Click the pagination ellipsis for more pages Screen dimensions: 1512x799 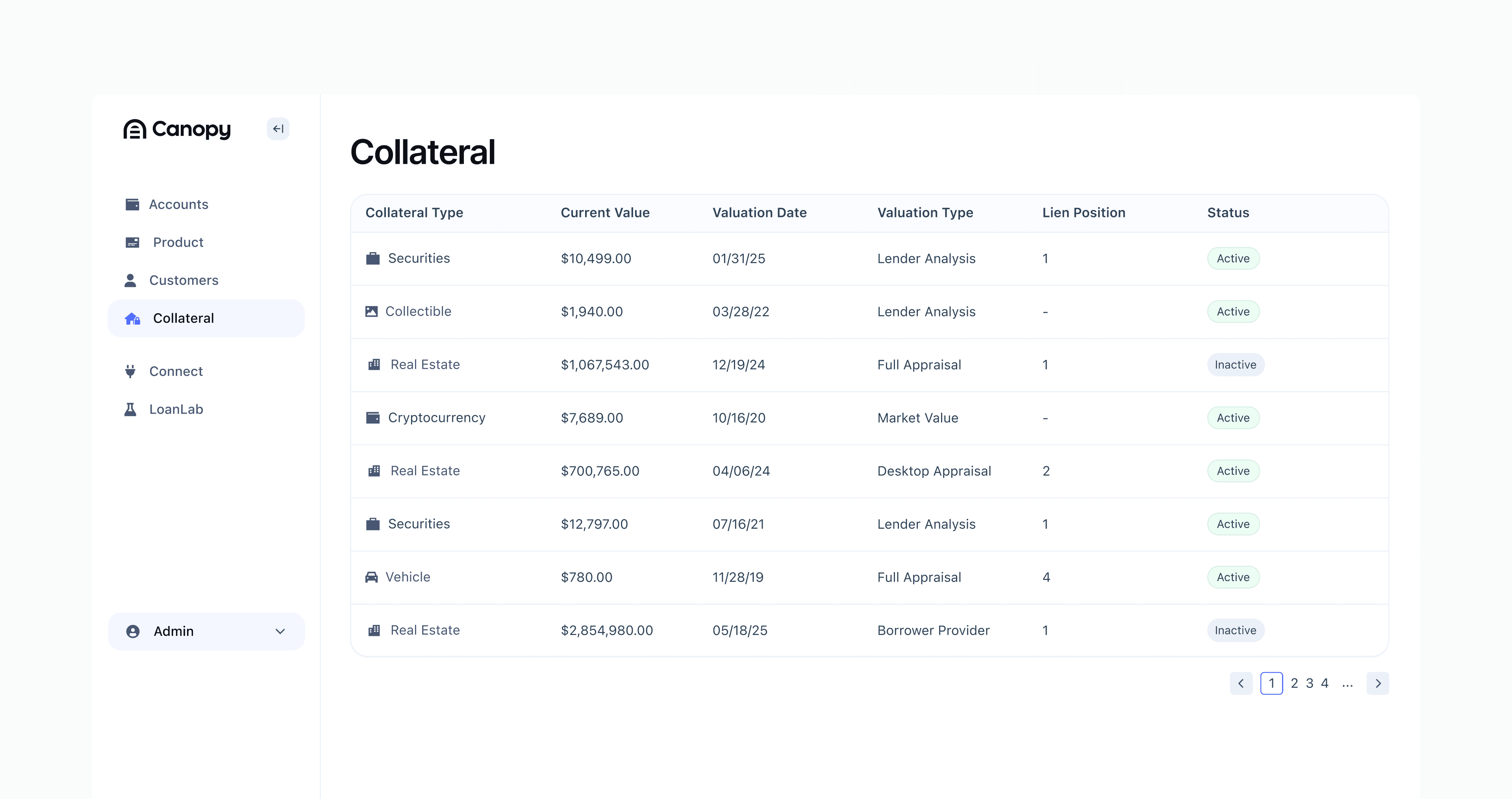[1347, 684]
